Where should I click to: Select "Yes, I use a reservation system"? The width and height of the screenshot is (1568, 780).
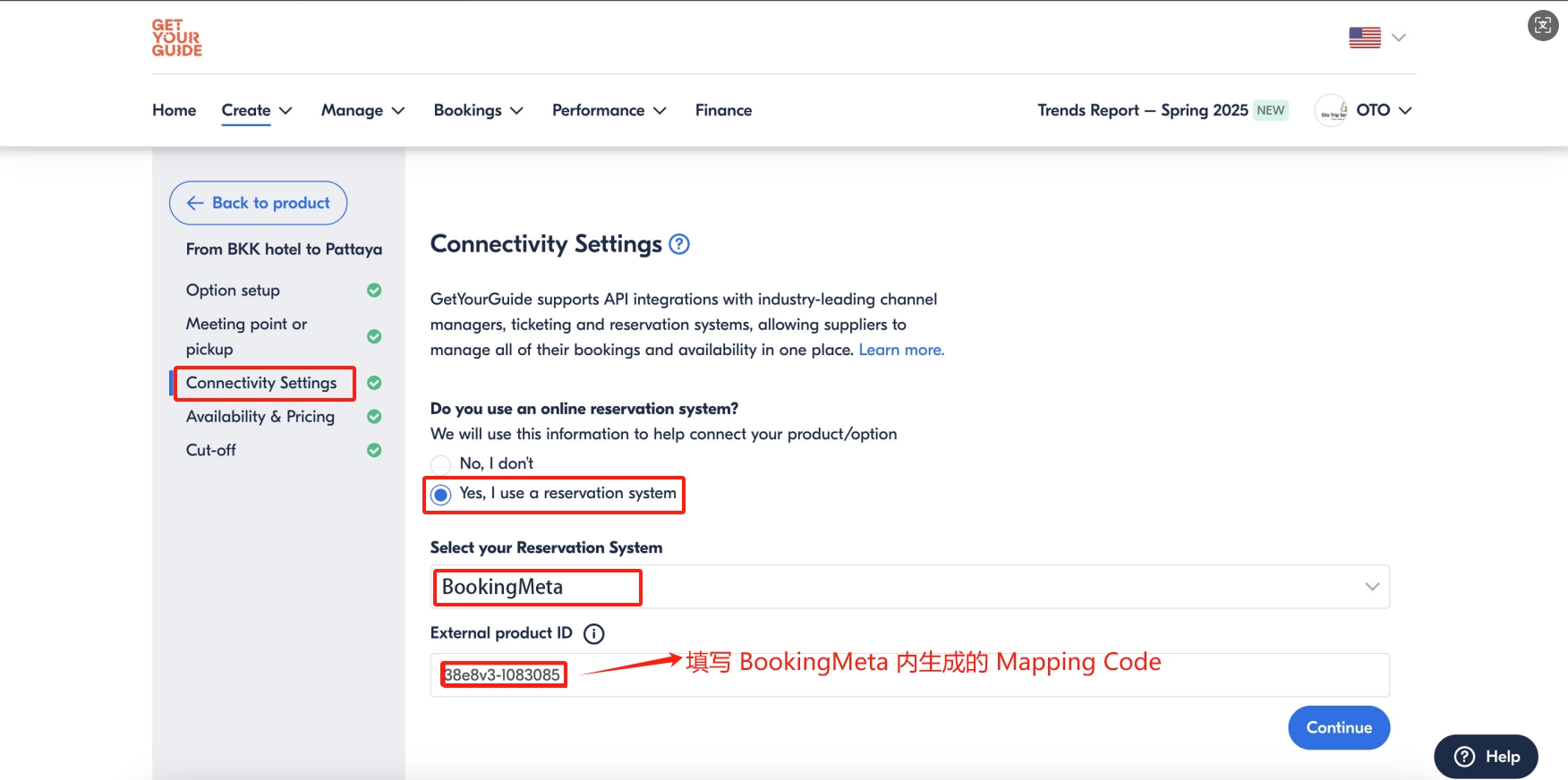pos(441,495)
